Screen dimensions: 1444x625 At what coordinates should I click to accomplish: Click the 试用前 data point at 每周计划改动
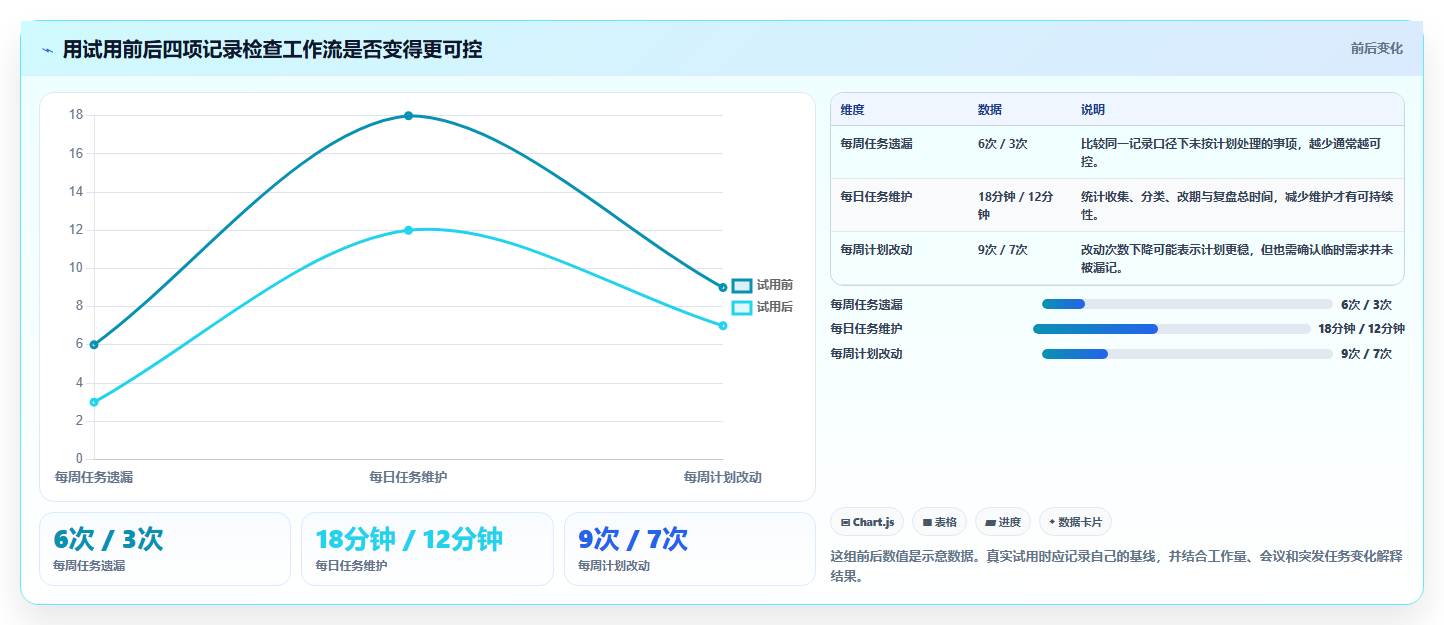[723, 288]
